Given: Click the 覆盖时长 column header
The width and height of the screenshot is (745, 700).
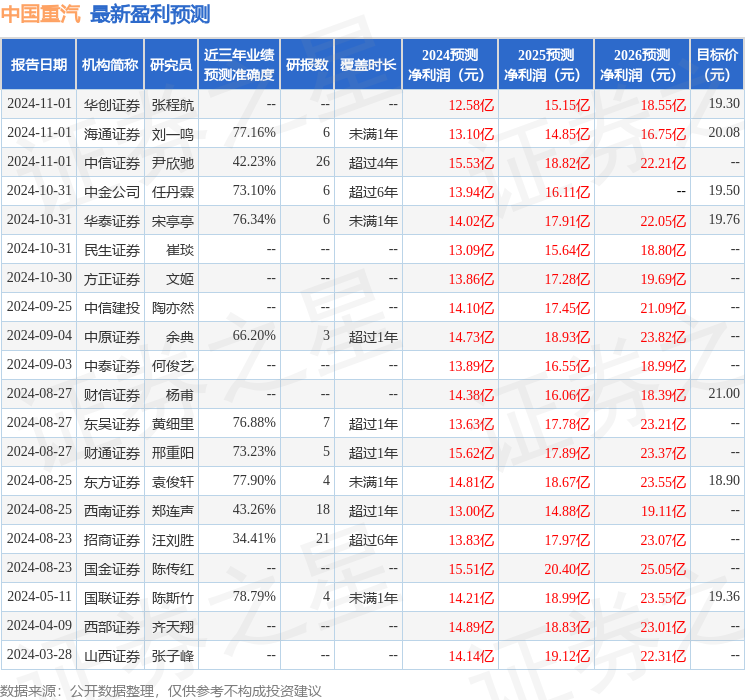Looking at the screenshot, I should point(368,65).
